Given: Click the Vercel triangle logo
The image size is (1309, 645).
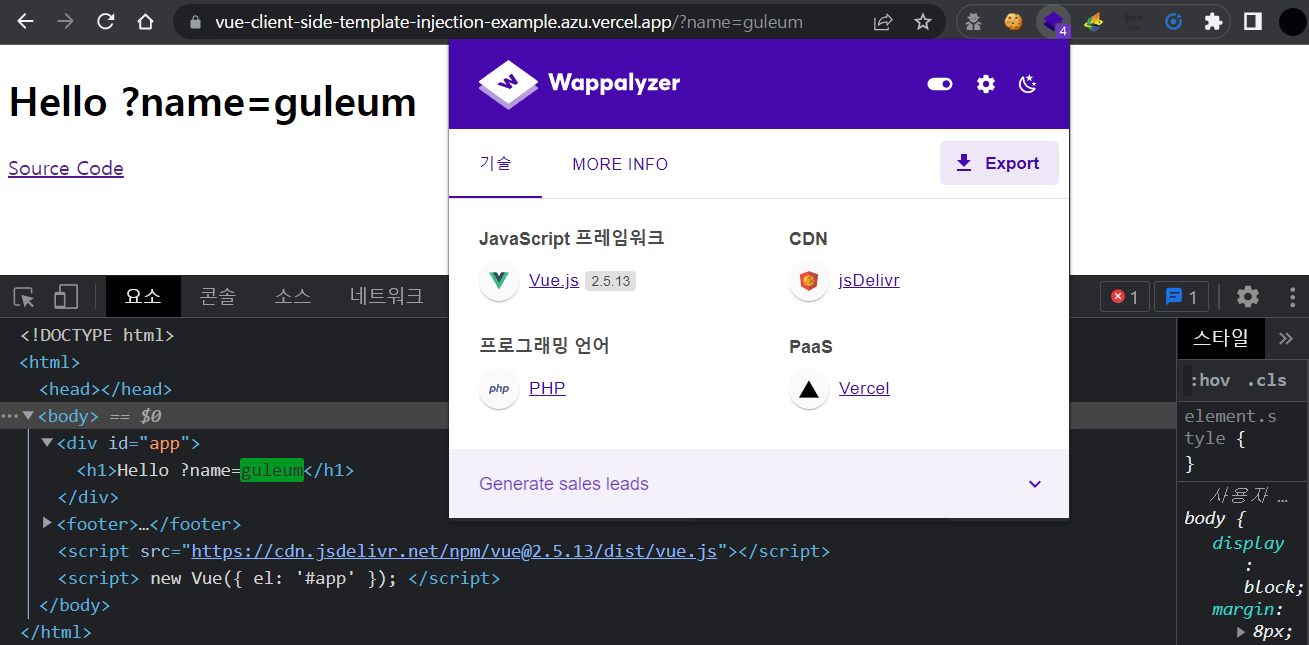Looking at the screenshot, I should pos(809,389).
